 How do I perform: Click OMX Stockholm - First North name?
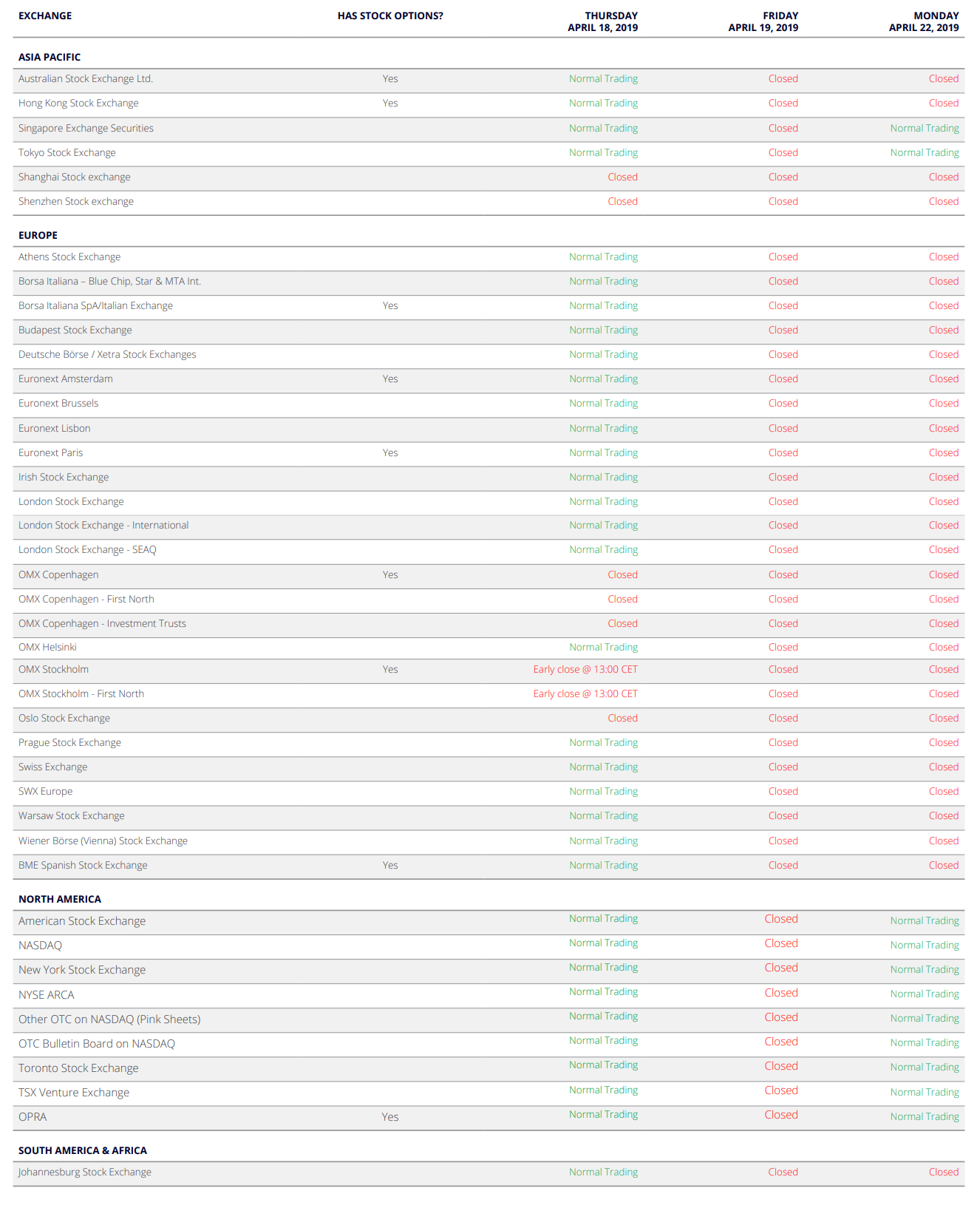[81, 693]
